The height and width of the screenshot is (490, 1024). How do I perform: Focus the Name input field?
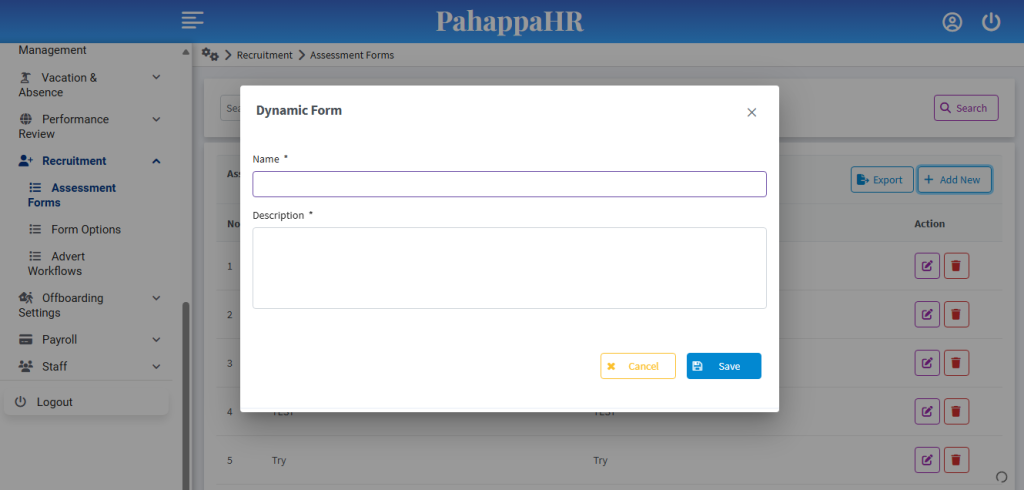pos(509,184)
